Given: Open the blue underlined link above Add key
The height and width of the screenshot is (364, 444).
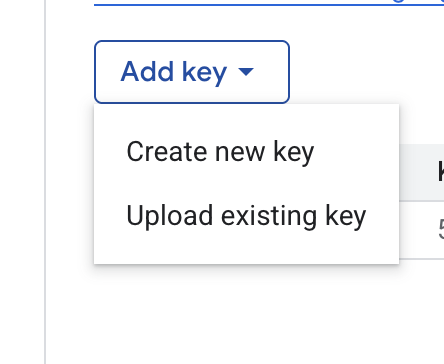Looking at the screenshot, I should click(269, 3).
